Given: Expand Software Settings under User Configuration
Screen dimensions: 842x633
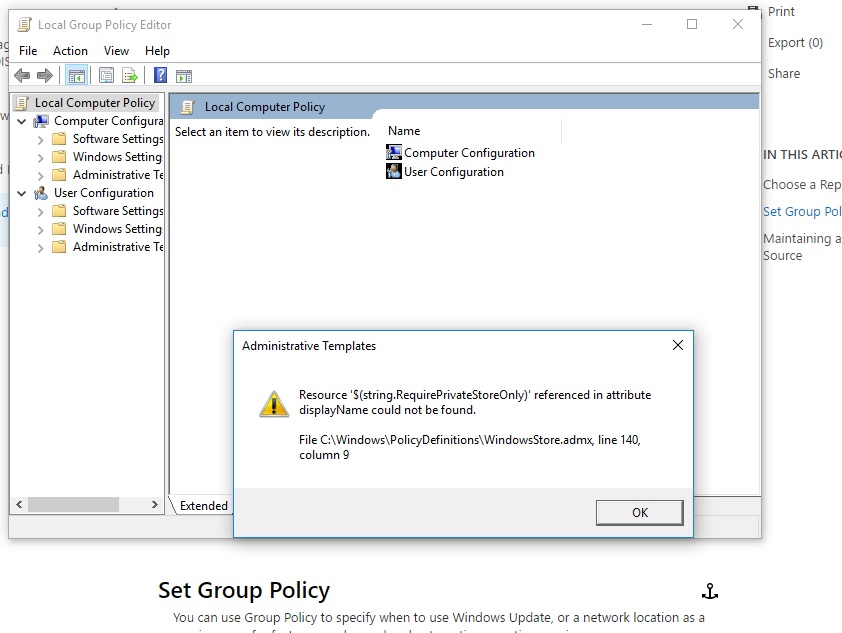Looking at the screenshot, I should pos(40,212).
